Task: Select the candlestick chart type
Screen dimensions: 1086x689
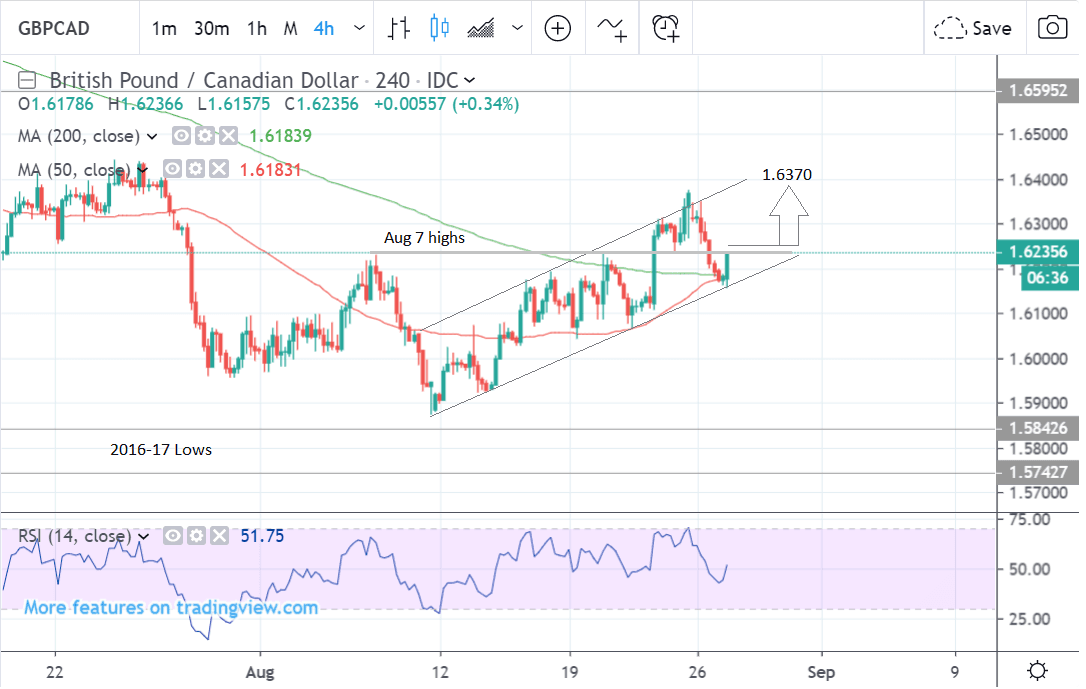Action: click(x=439, y=28)
